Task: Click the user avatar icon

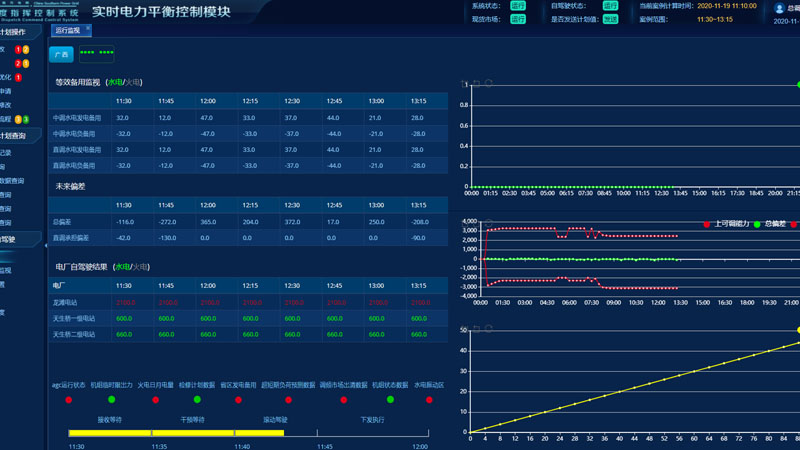Action: tap(780, 8)
